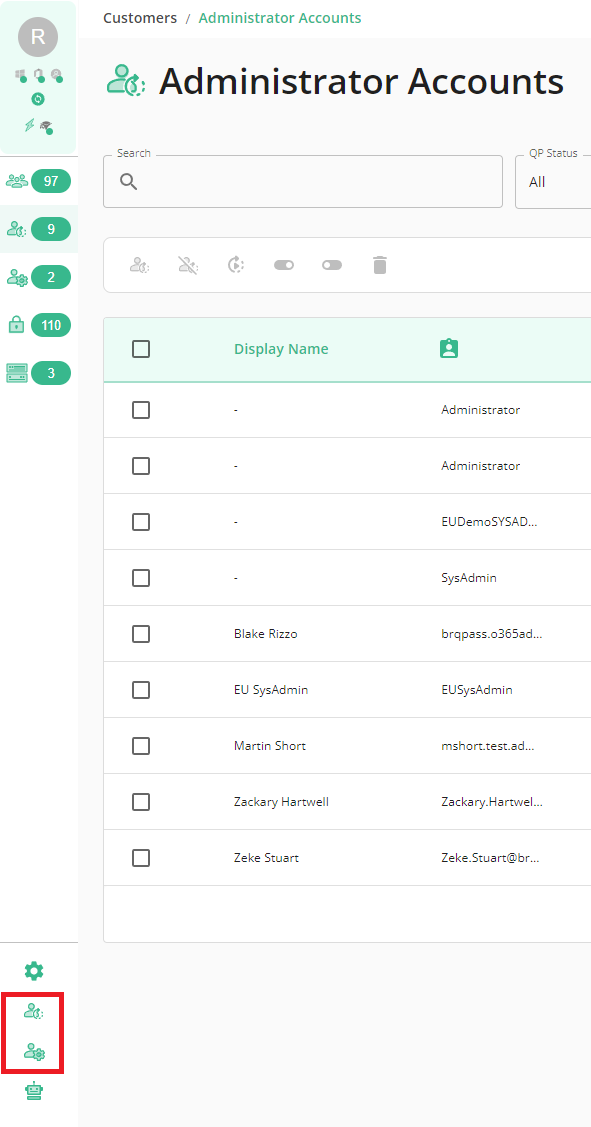Open the settings gear in sidebar
591x1127 pixels.
tap(34, 971)
